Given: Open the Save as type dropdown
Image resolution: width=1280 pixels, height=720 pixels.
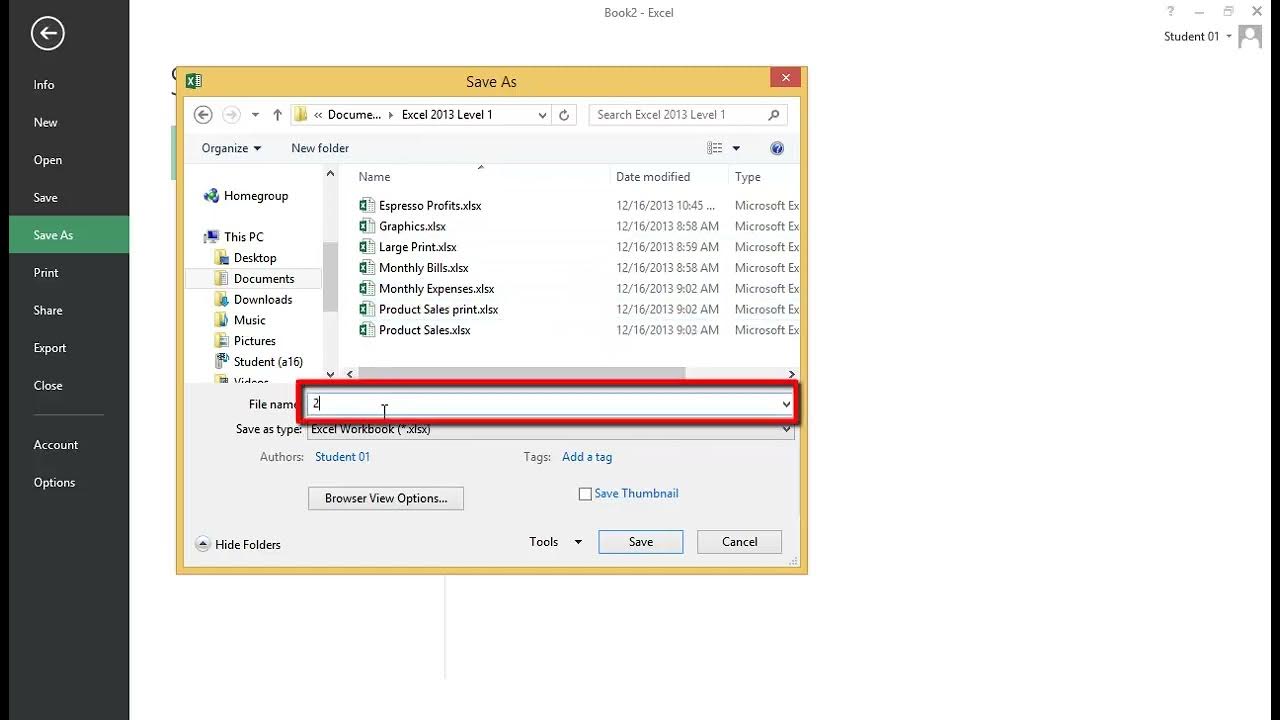Looking at the screenshot, I should click(551, 429).
